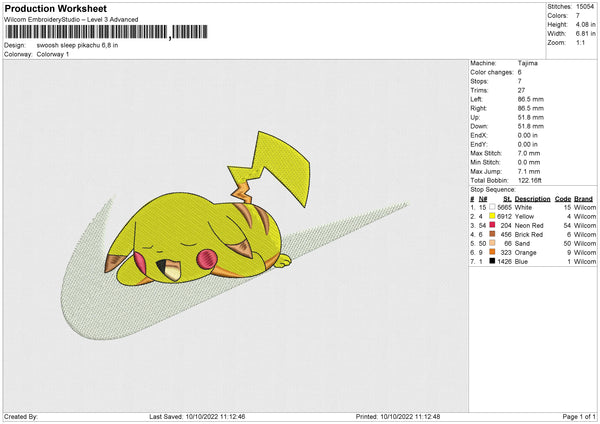Click the EndY value 0.00 in
The height and width of the screenshot is (424, 600).
[x=528, y=144]
